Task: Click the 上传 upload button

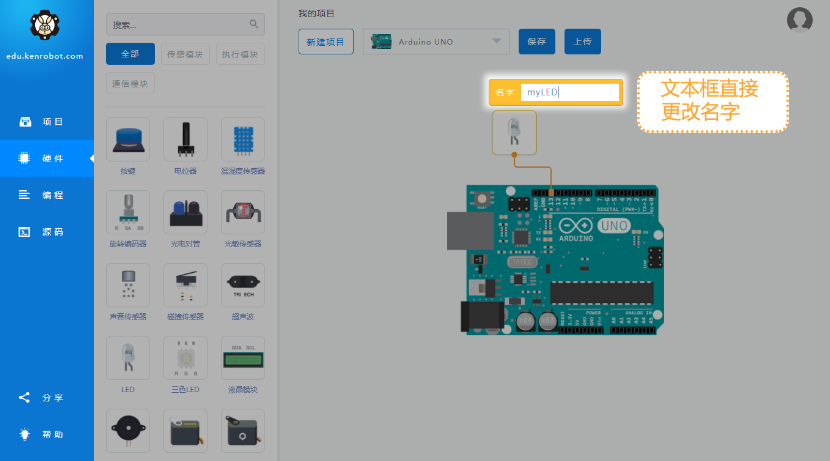Action: (x=583, y=42)
